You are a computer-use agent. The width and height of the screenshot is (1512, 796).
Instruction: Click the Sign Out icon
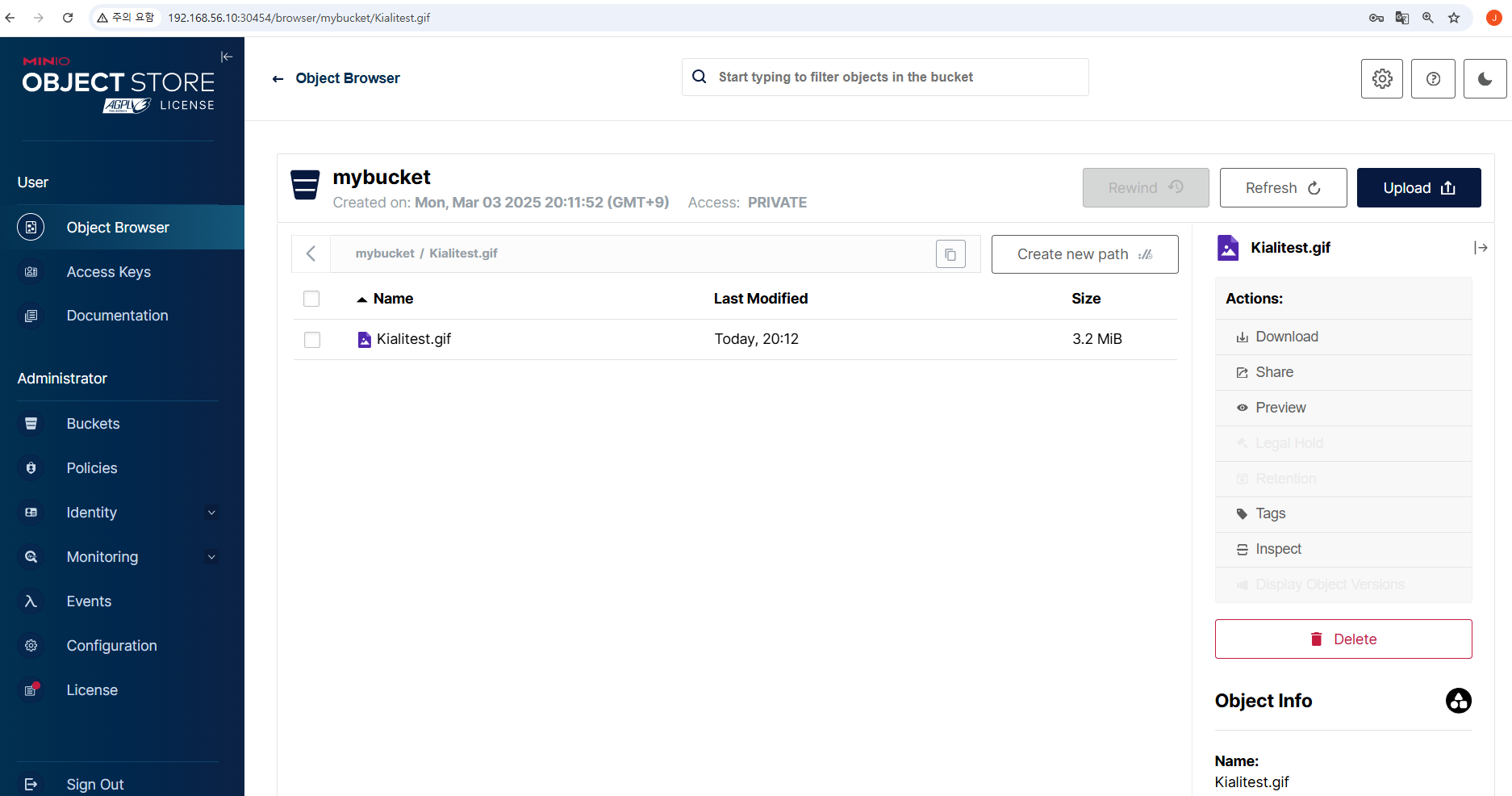31,785
